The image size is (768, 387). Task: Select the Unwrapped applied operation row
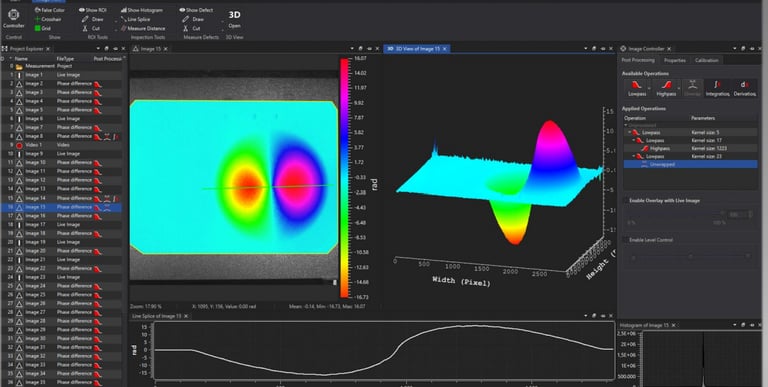coord(690,165)
